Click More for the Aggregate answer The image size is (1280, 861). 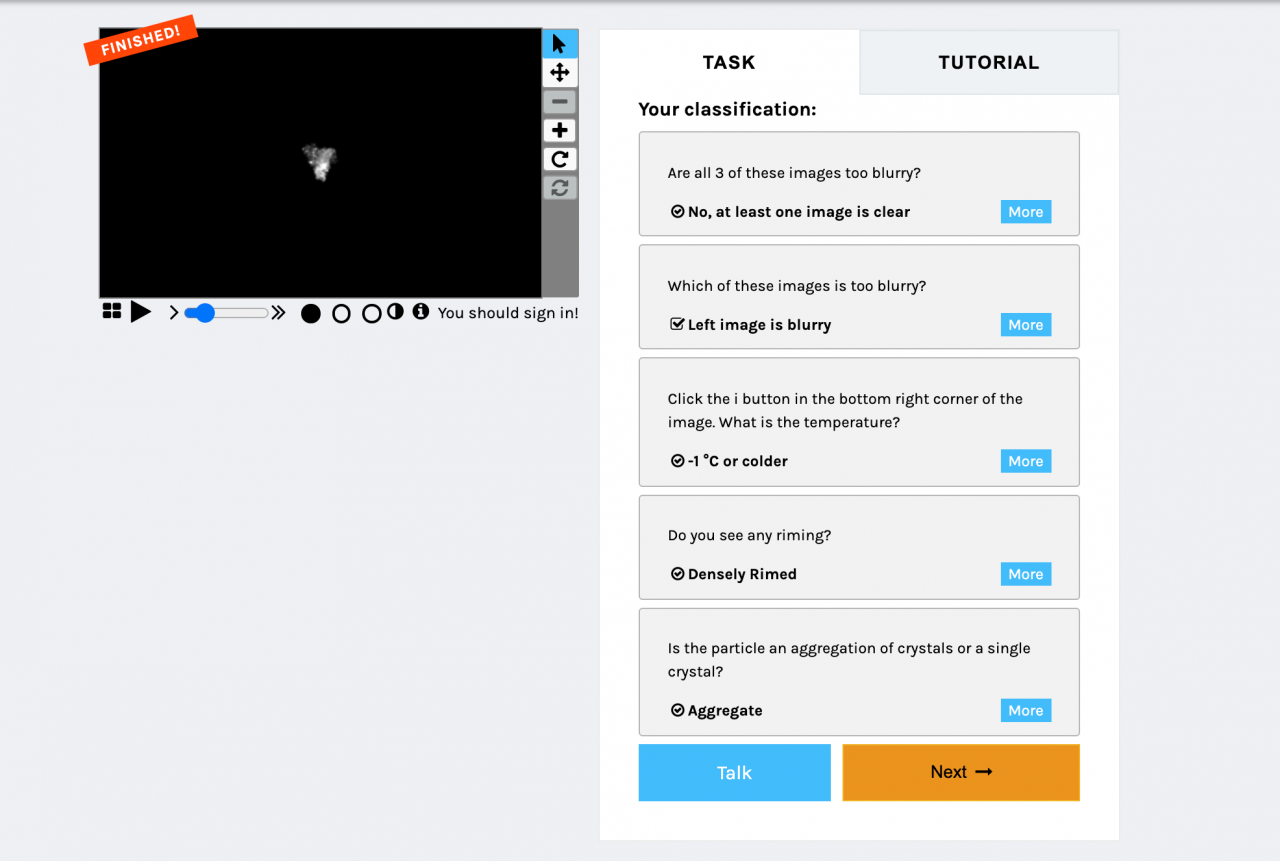pos(1026,711)
